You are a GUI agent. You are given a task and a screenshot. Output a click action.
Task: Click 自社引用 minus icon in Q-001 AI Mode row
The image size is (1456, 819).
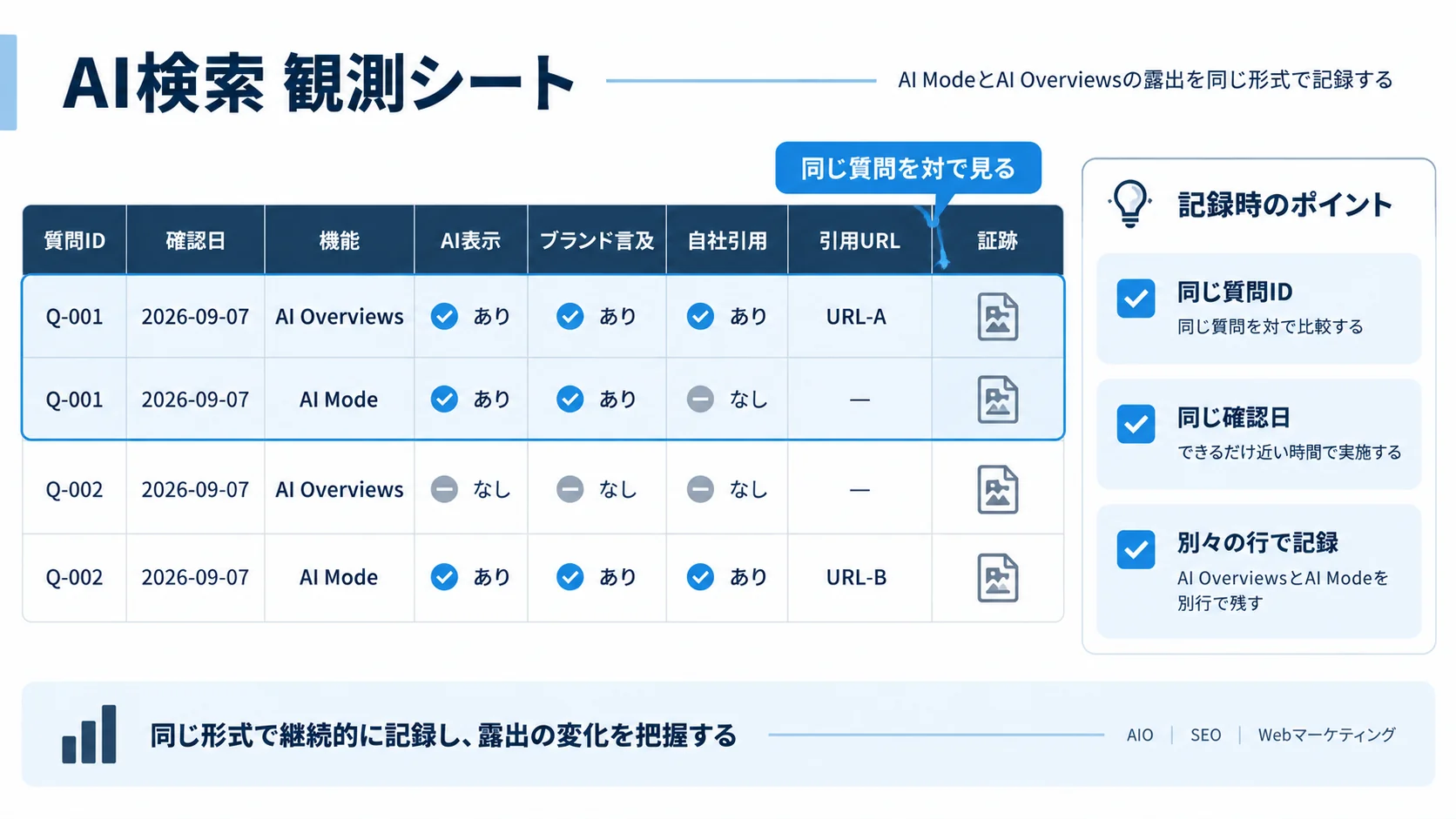click(700, 399)
